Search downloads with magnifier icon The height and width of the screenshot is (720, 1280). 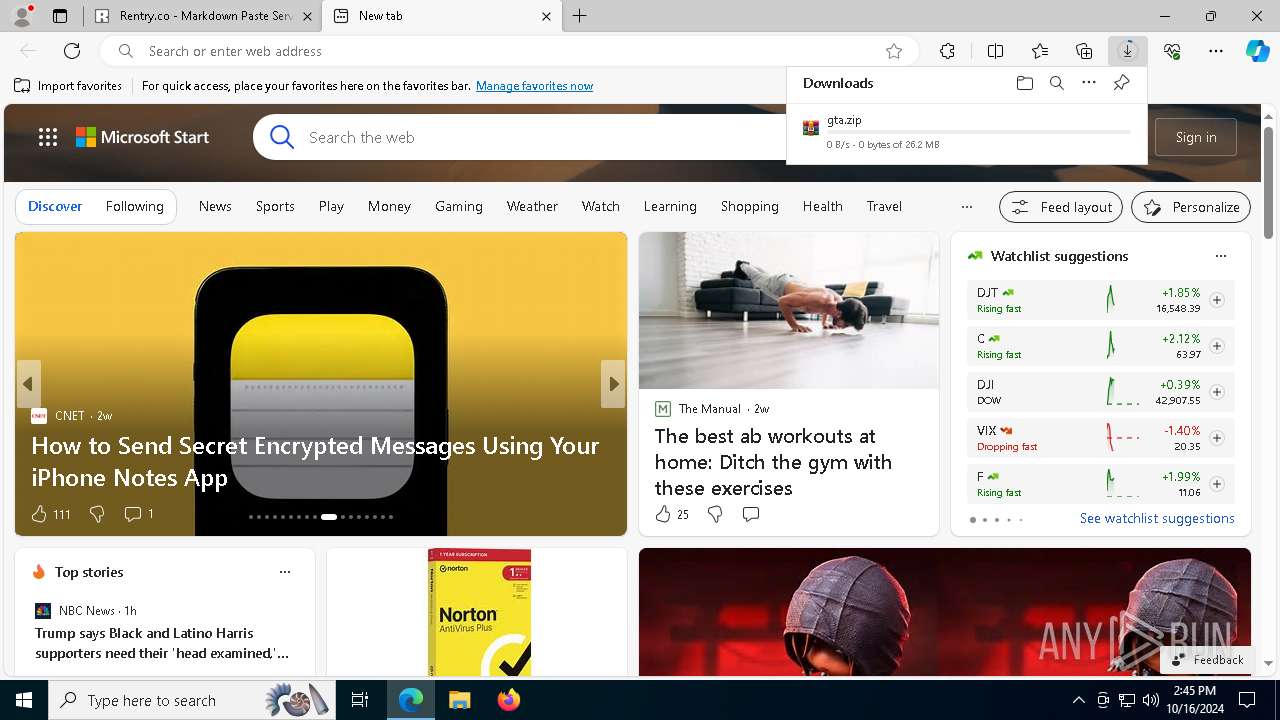click(x=1056, y=83)
